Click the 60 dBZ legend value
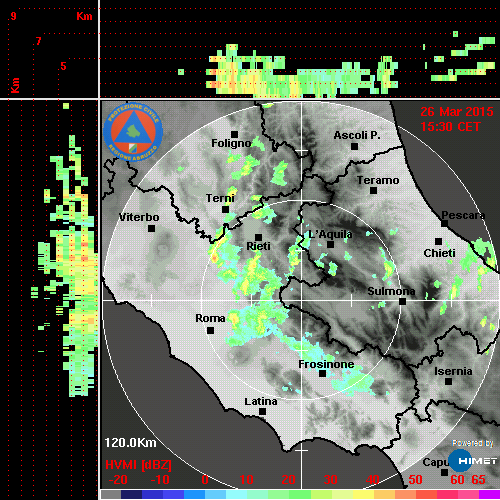The width and height of the screenshot is (500, 500). (457, 480)
